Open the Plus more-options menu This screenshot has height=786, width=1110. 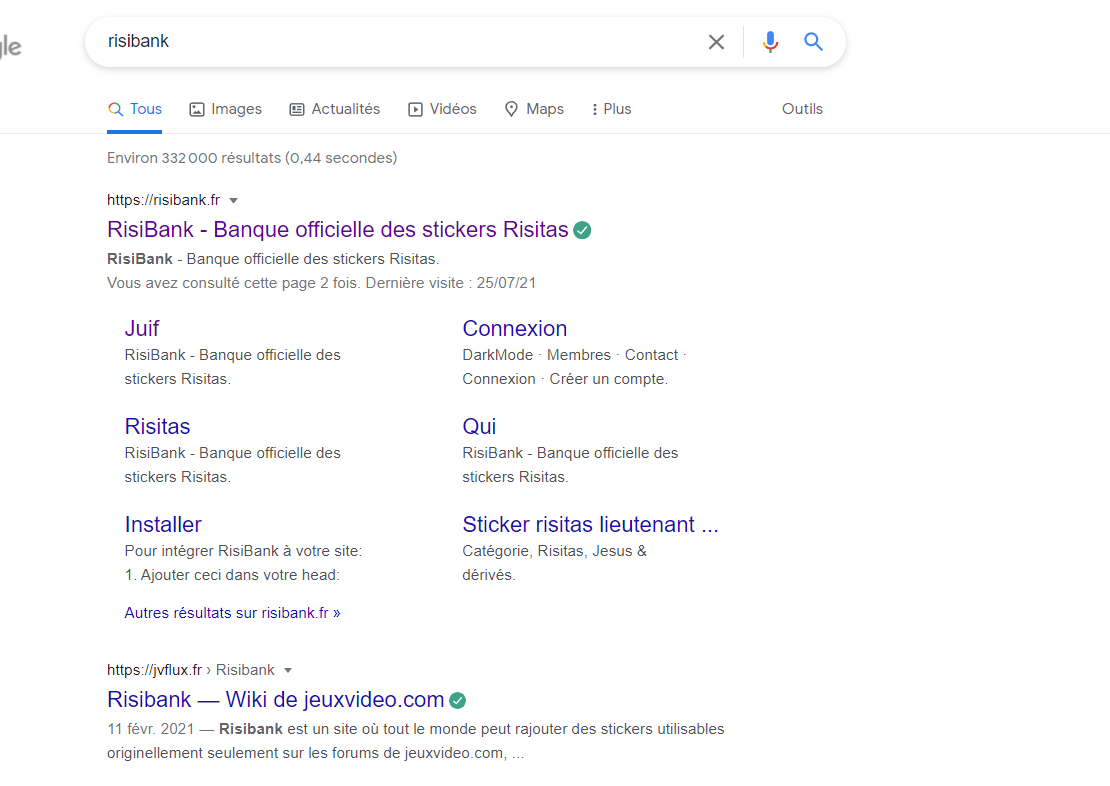pos(611,109)
